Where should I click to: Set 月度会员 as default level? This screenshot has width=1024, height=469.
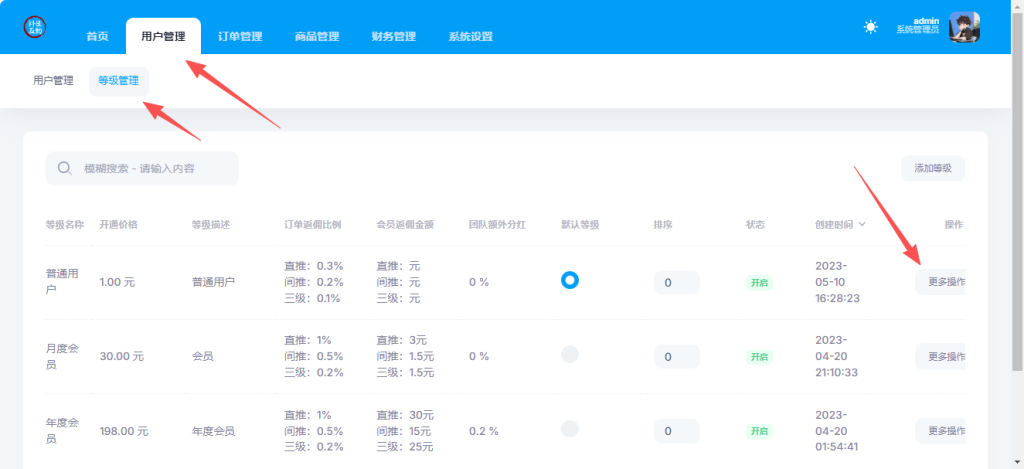[x=570, y=355]
